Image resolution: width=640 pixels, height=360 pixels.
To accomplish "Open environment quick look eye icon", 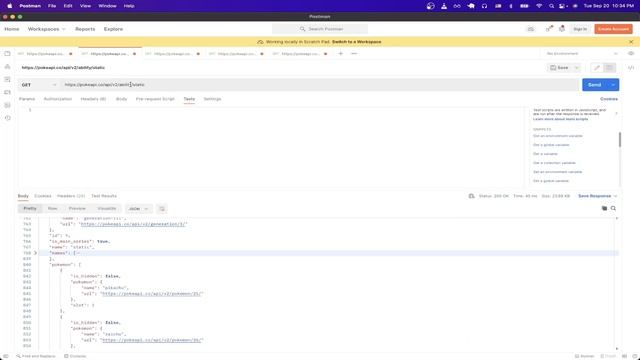I will coord(631,53).
